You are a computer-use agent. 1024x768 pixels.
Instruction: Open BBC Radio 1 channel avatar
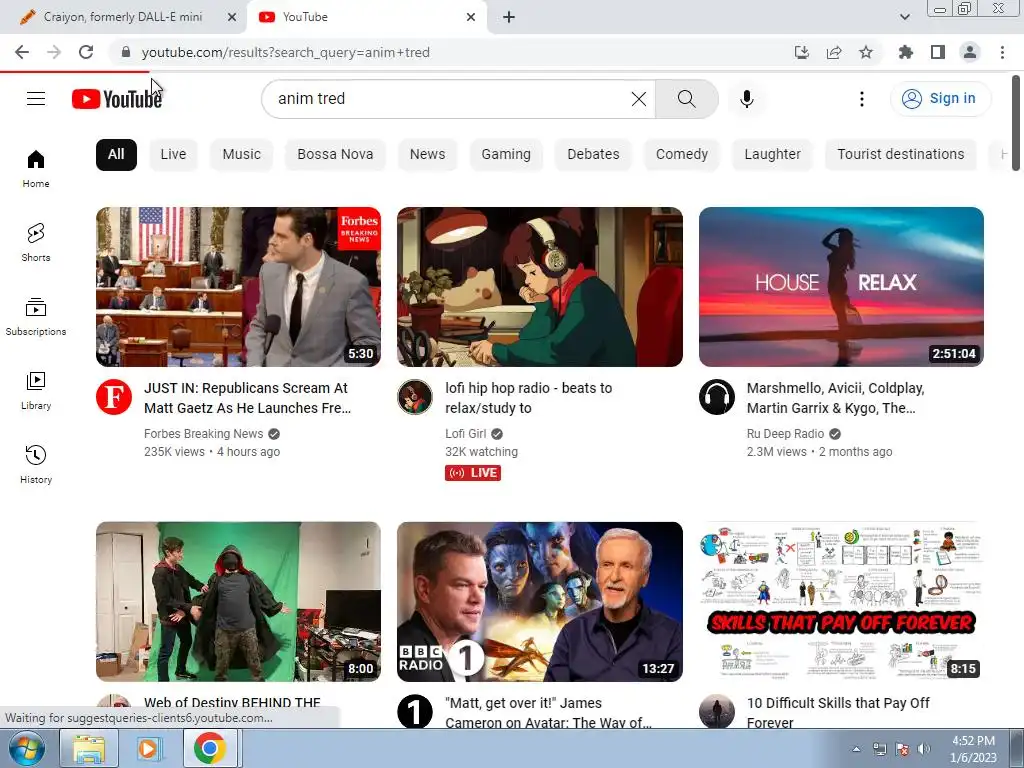[x=415, y=711]
